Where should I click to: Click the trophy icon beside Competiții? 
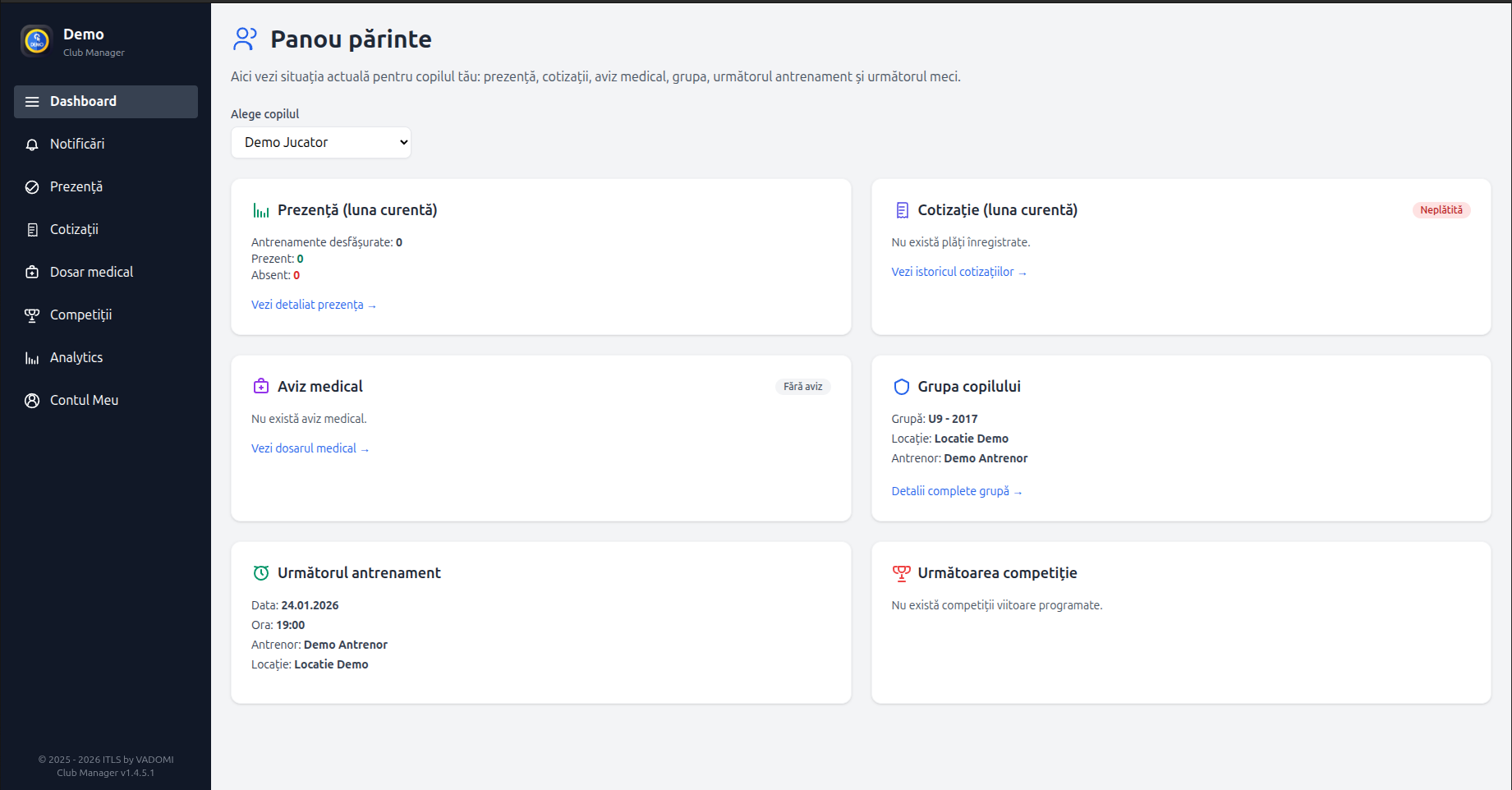pyautogui.click(x=32, y=315)
